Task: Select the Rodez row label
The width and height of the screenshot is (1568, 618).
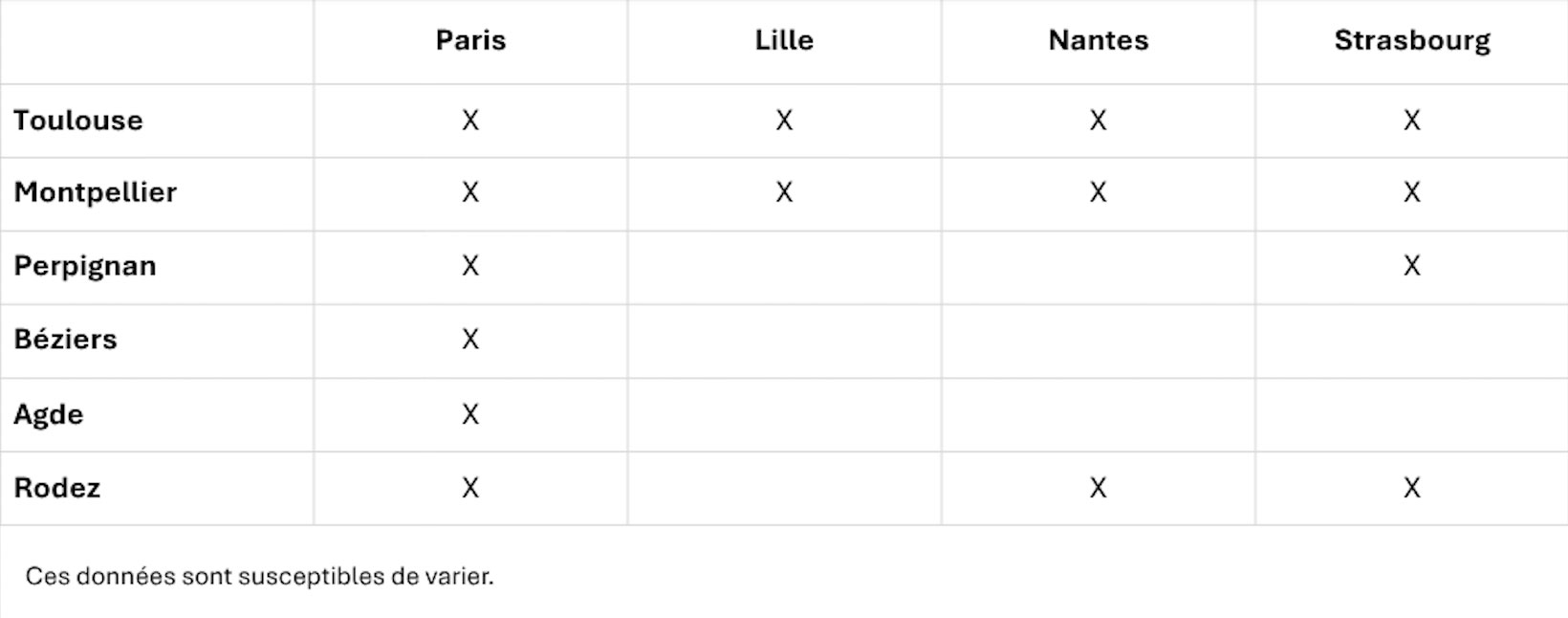Action: 57,488
